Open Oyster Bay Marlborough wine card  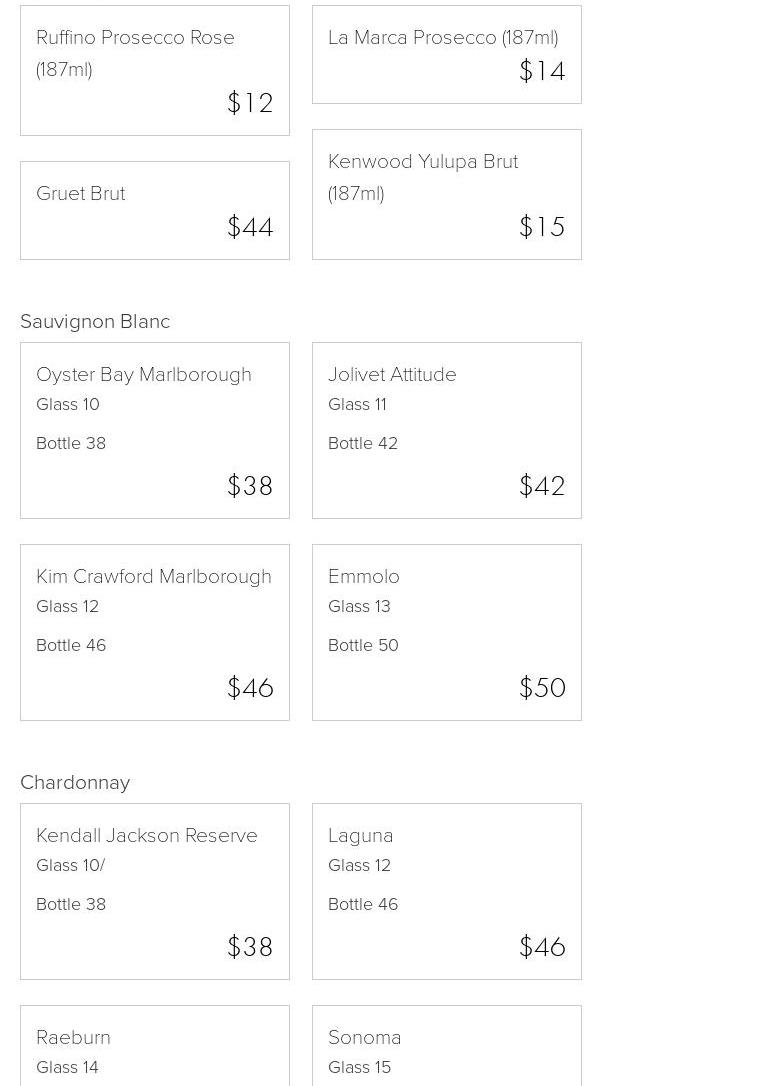click(155, 430)
